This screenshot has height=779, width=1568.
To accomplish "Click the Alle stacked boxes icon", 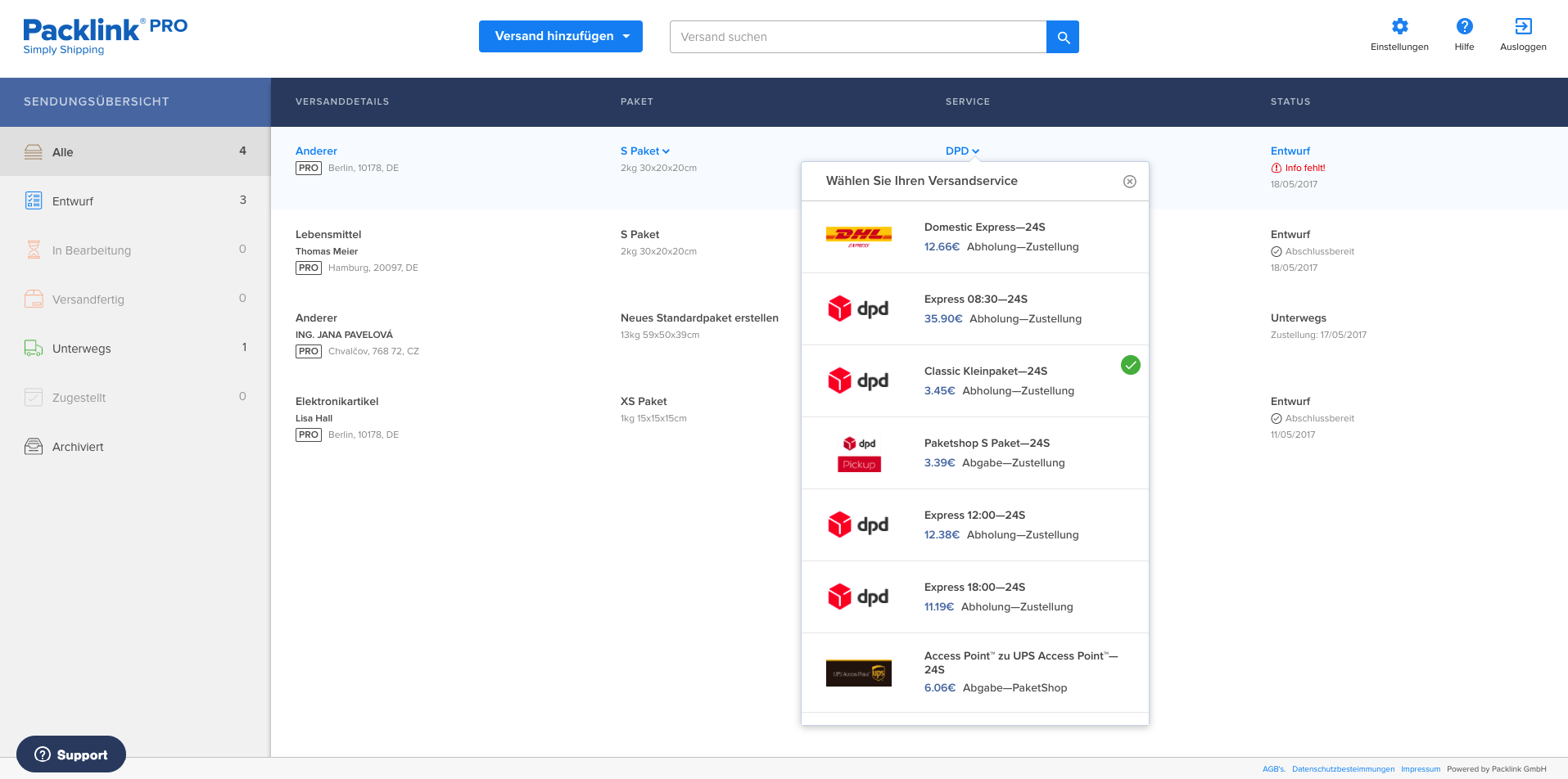I will (34, 152).
